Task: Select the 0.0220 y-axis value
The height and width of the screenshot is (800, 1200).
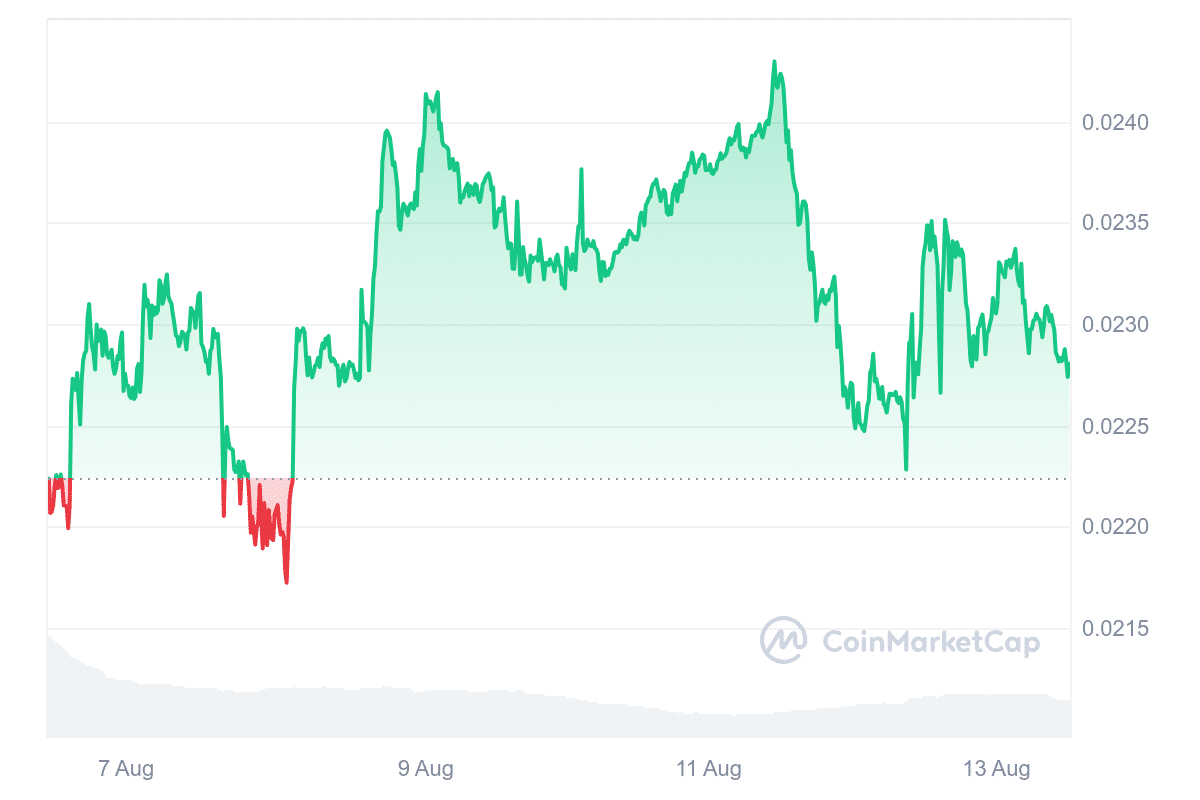Action: 1115,527
